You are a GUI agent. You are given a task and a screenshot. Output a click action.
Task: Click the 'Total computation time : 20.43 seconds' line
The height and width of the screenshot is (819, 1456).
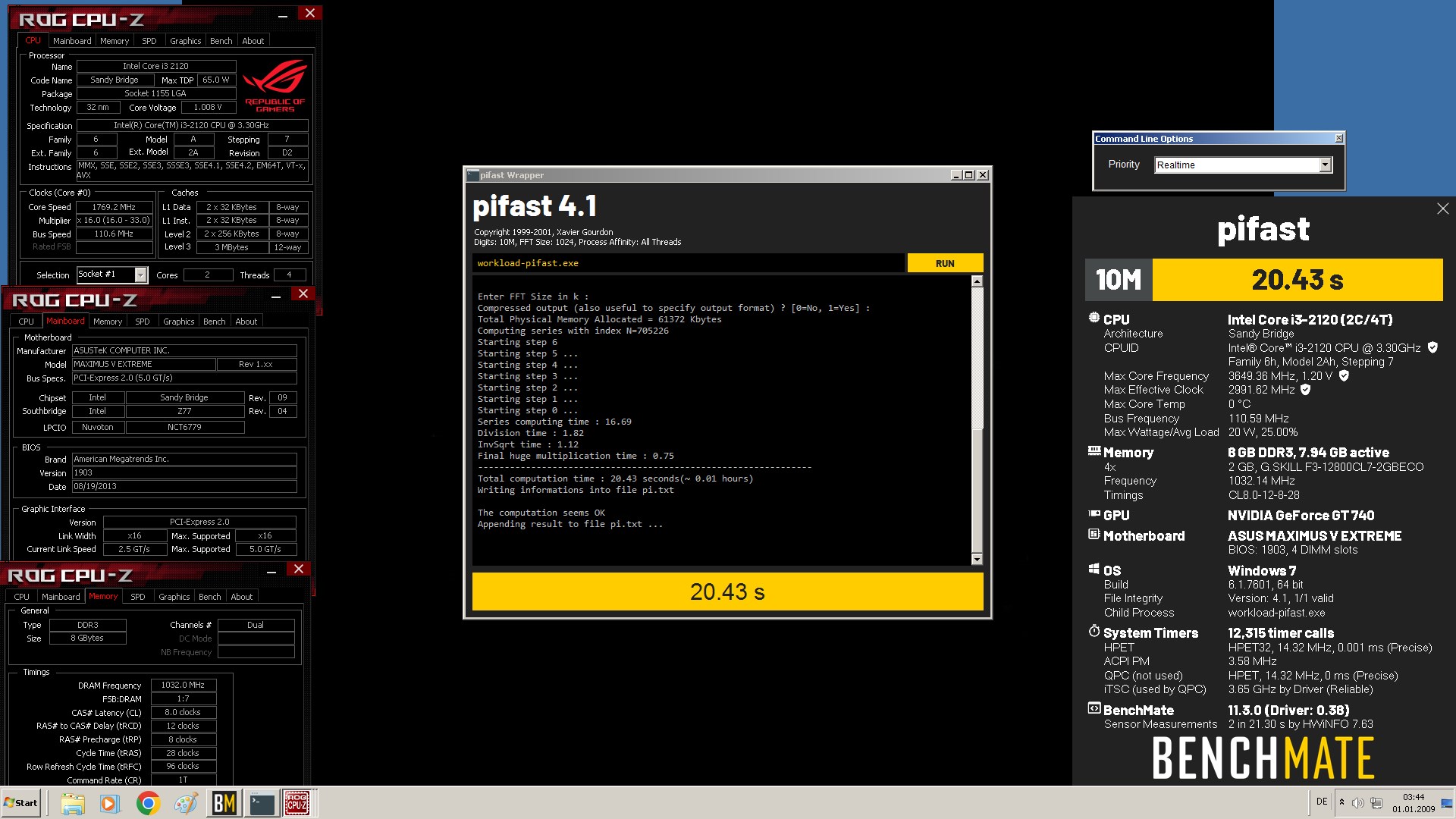(x=615, y=479)
